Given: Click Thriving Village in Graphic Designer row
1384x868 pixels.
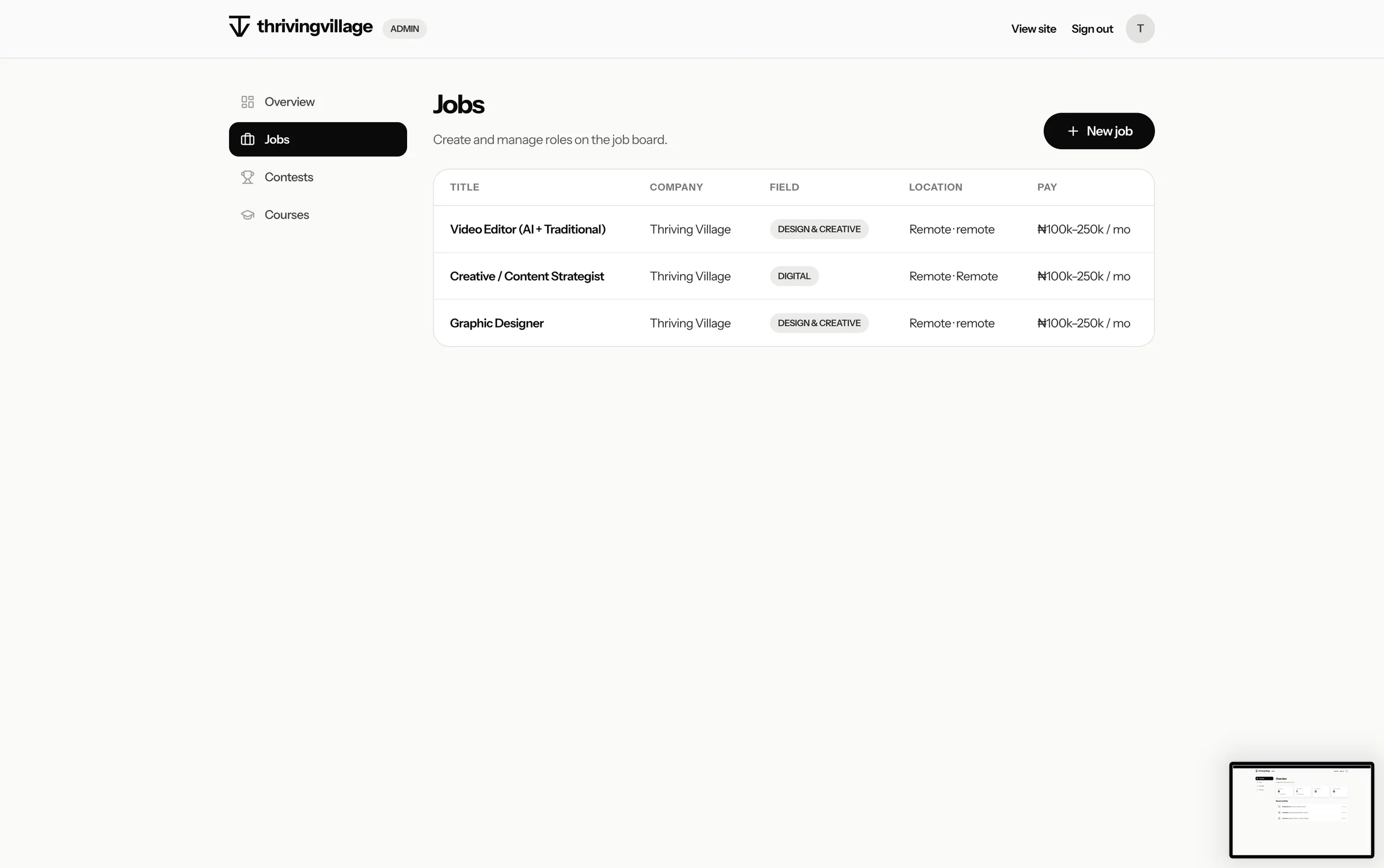Looking at the screenshot, I should (690, 323).
